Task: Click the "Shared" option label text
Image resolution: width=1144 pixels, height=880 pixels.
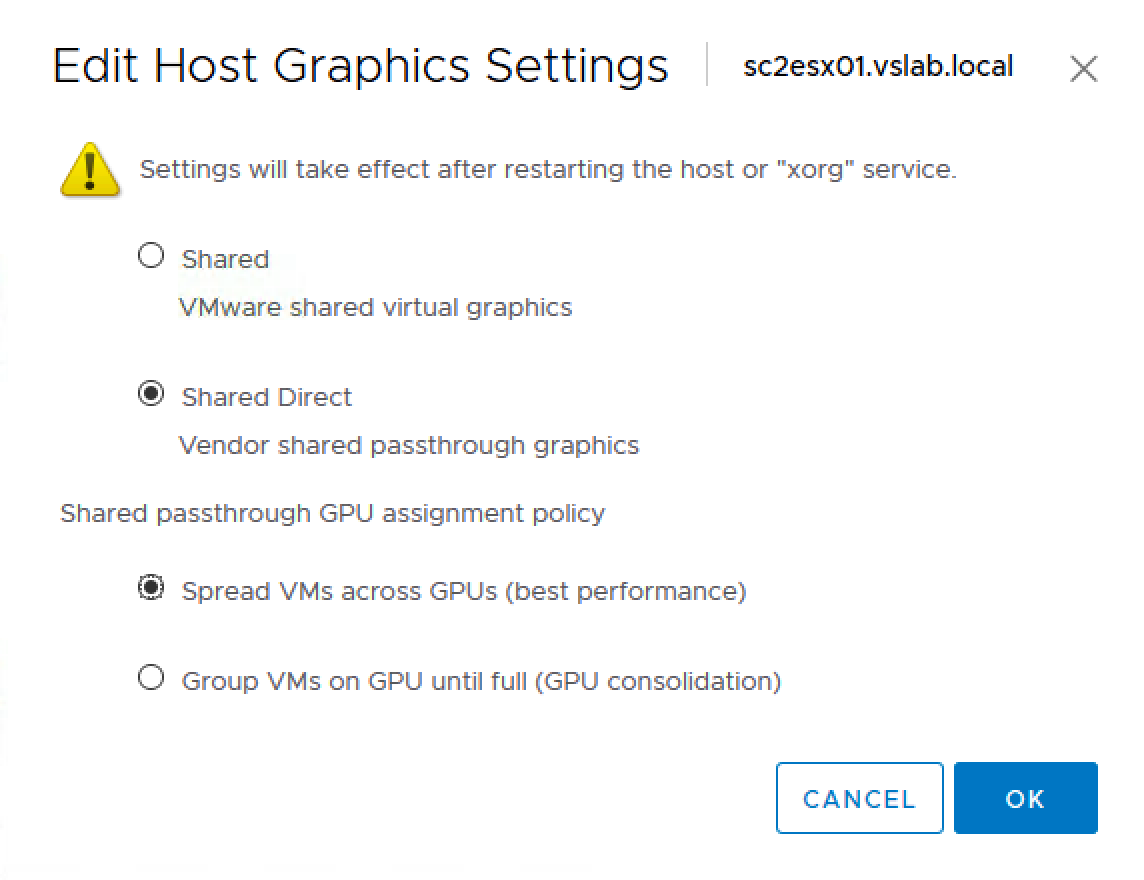Action: click(225, 259)
